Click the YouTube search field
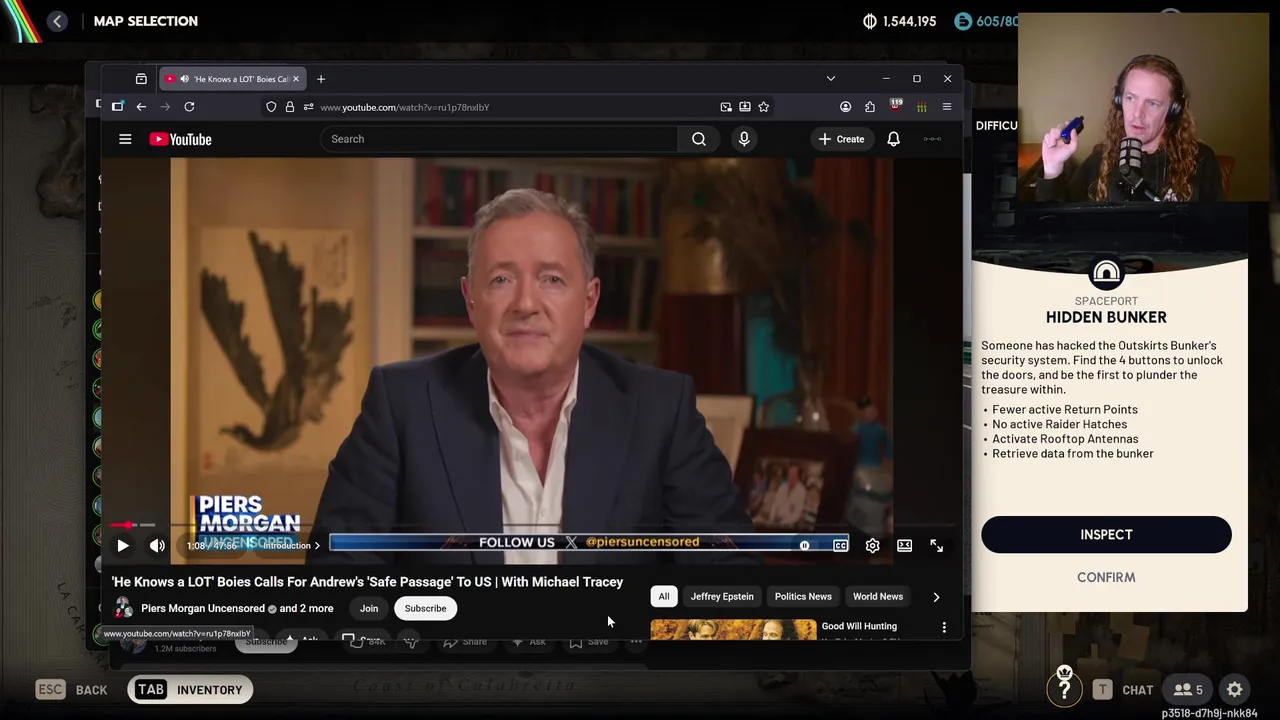This screenshot has width=1280, height=720. point(500,139)
